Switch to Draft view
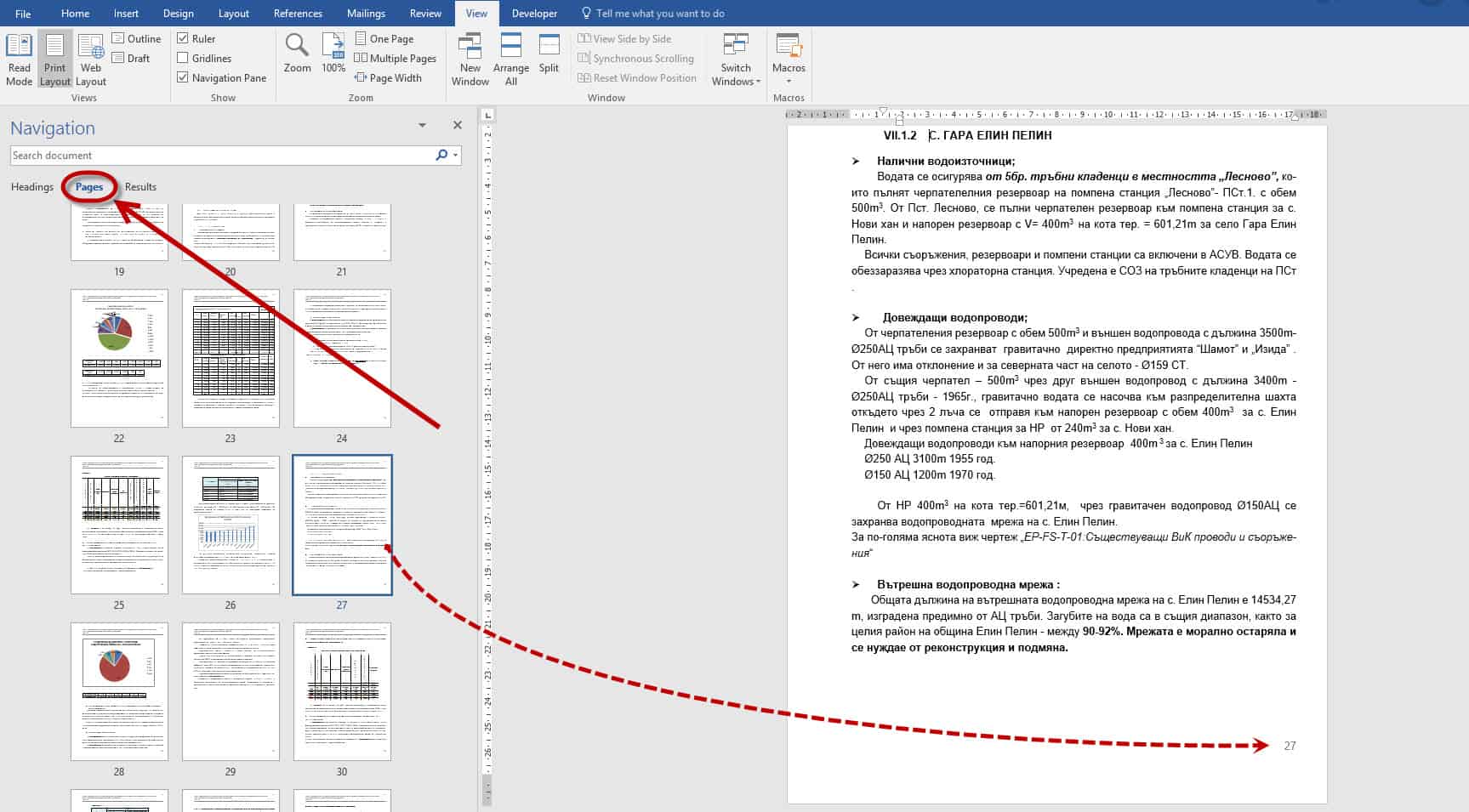The image size is (1469, 812). tap(131, 58)
